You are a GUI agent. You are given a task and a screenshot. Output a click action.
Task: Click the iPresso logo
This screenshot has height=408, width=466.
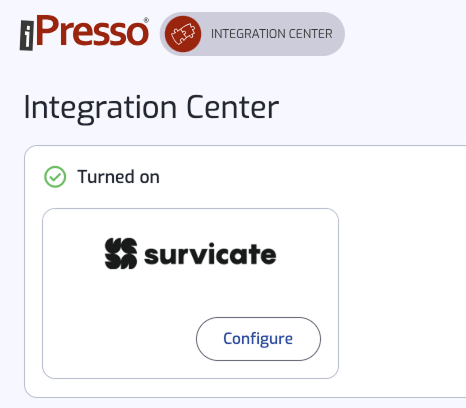pyautogui.click(x=84, y=32)
